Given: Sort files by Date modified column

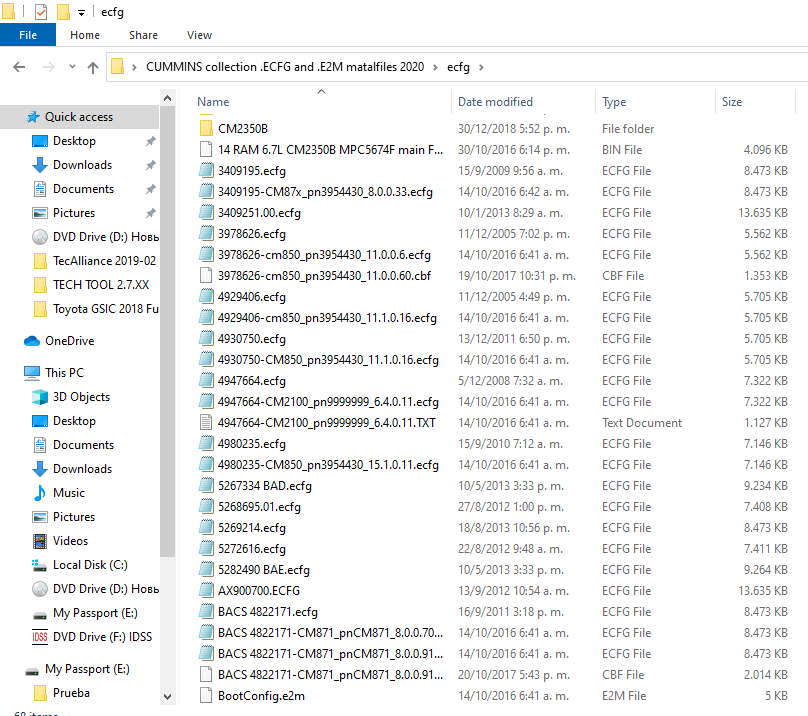Looking at the screenshot, I should click(x=495, y=102).
